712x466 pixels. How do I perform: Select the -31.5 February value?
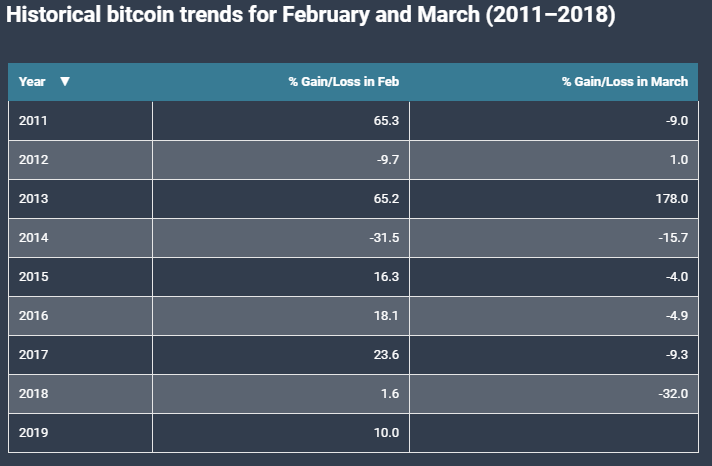pyautogui.click(x=384, y=238)
